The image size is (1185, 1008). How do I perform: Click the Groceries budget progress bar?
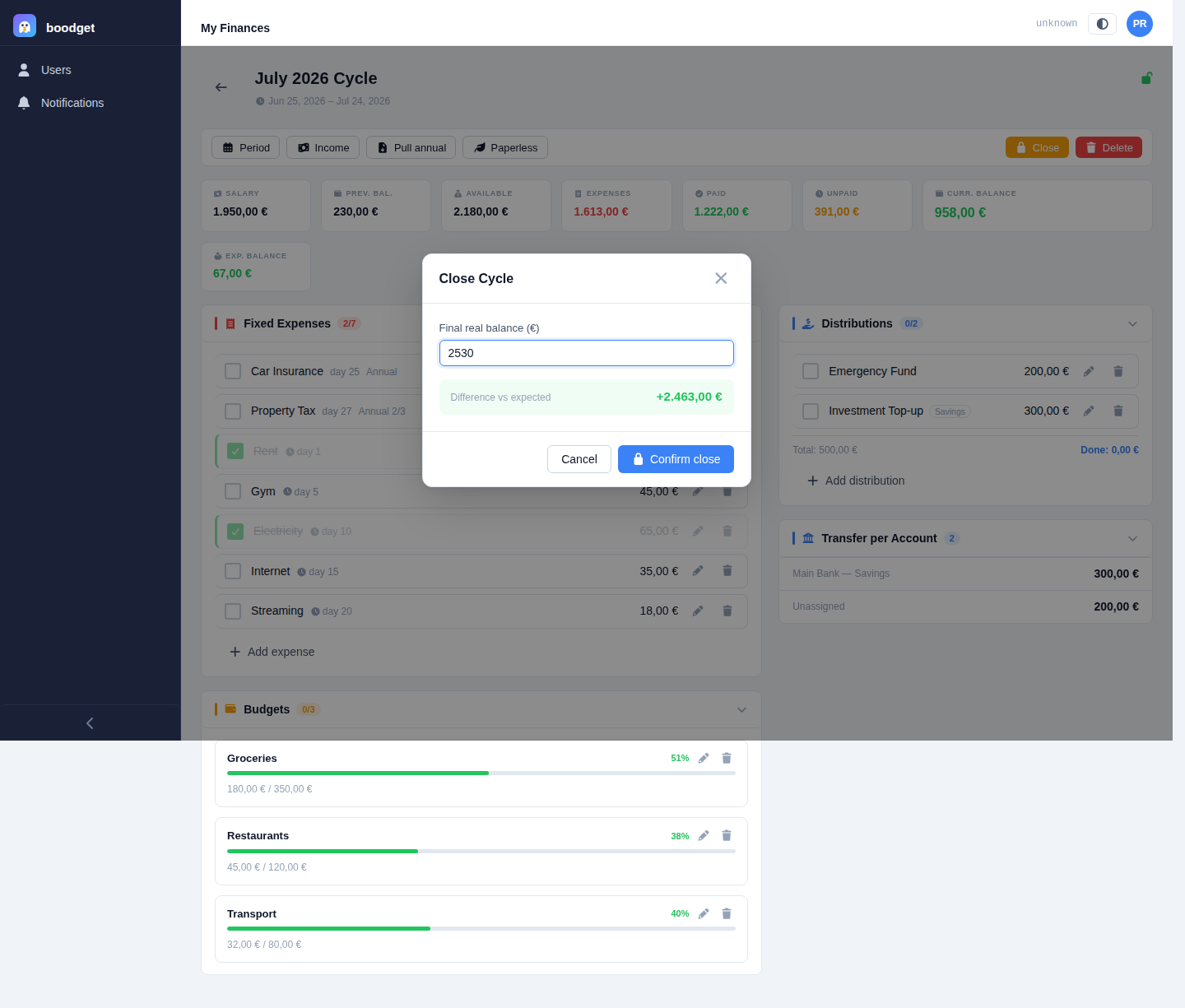481,773
